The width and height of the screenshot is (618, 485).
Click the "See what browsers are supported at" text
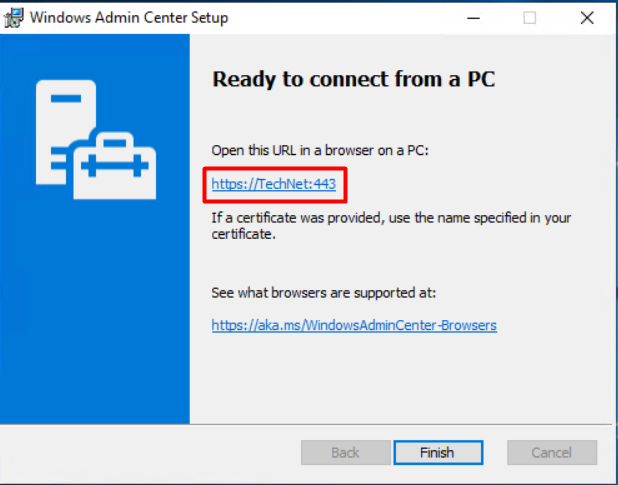324,293
